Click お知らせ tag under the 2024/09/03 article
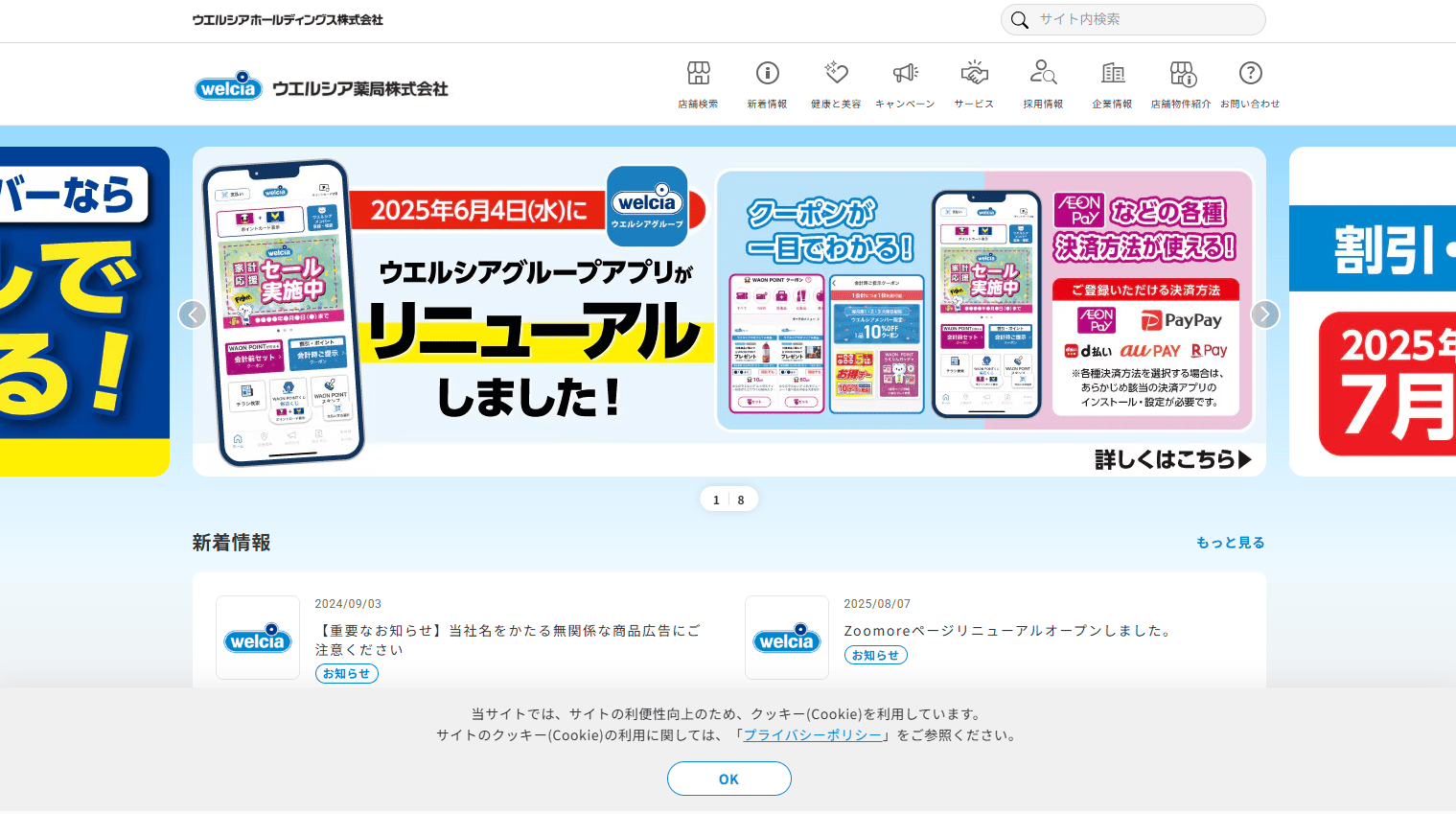The image size is (1456, 814). pos(347,674)
